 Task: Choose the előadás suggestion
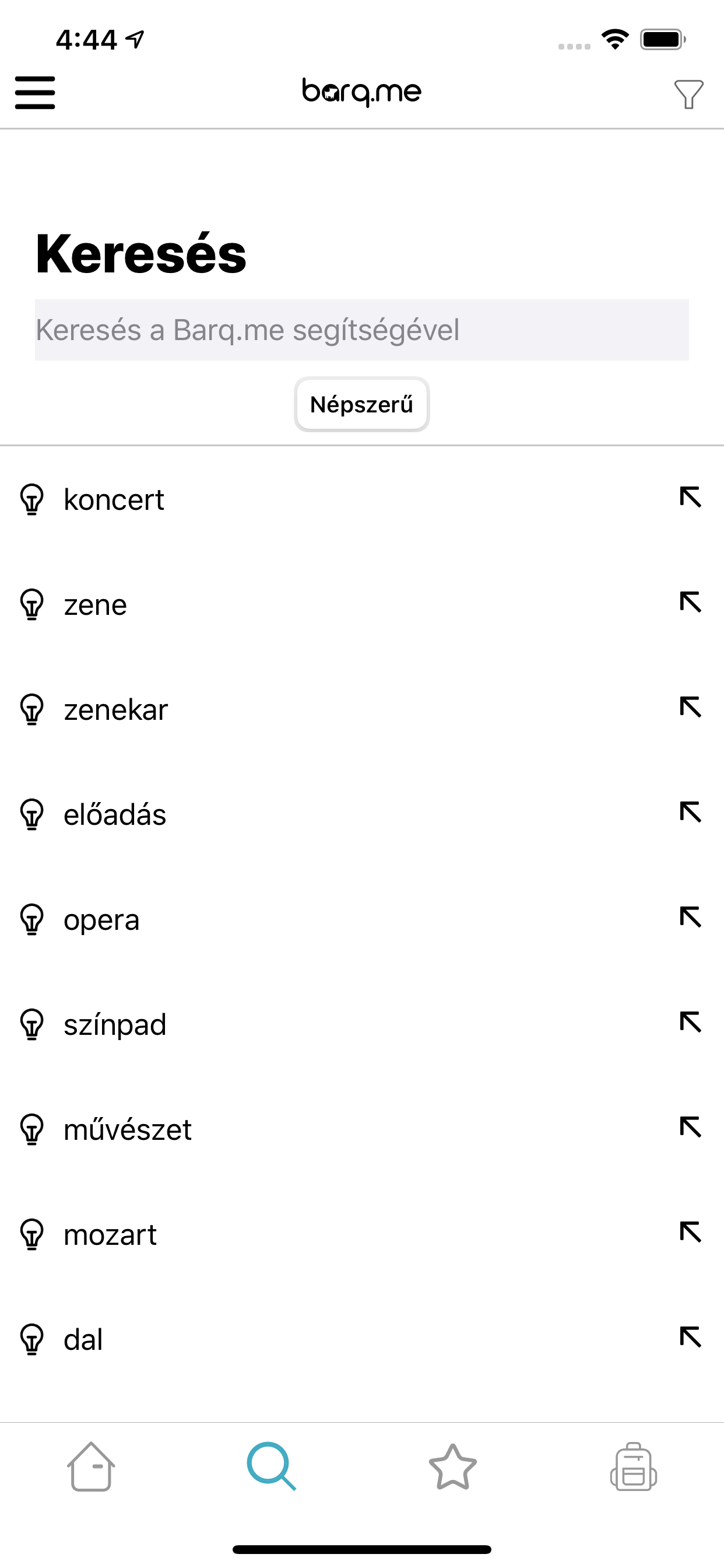115,814
